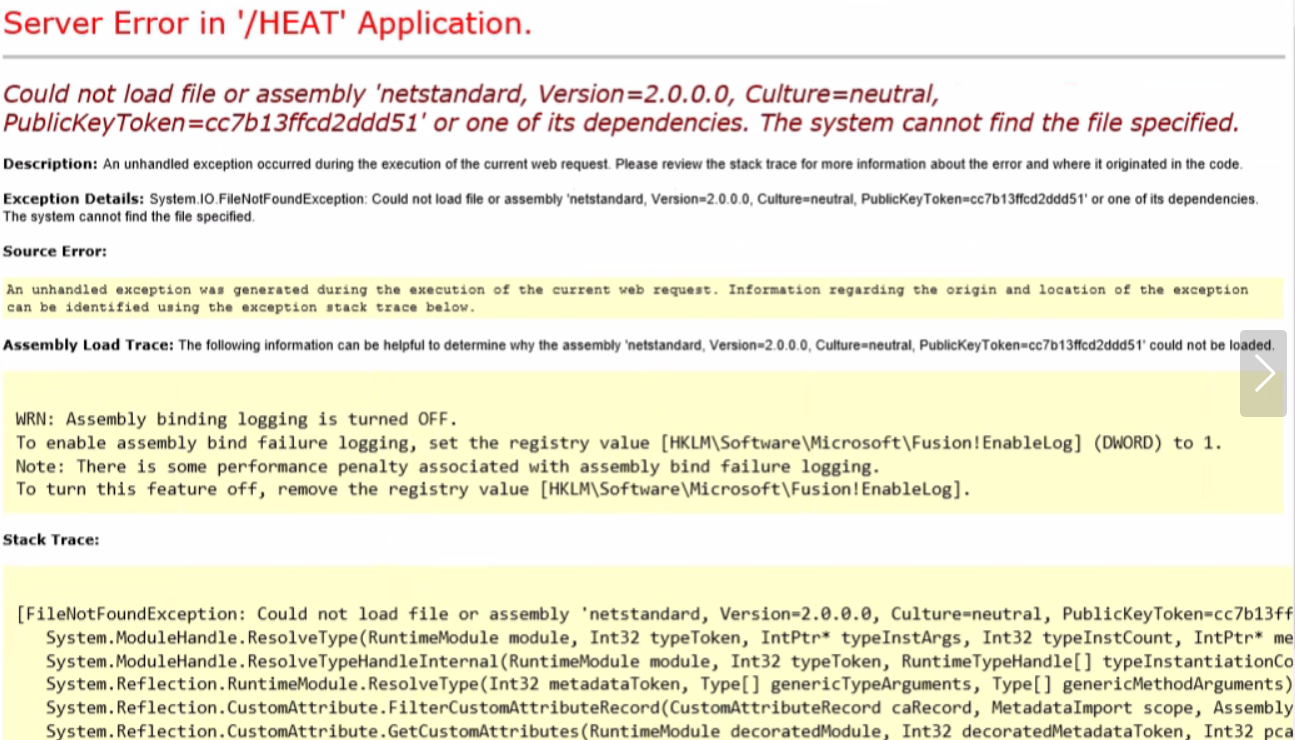
Task: Select the 'Server Error in /HEAT' heading
Action: coord(268,23)
